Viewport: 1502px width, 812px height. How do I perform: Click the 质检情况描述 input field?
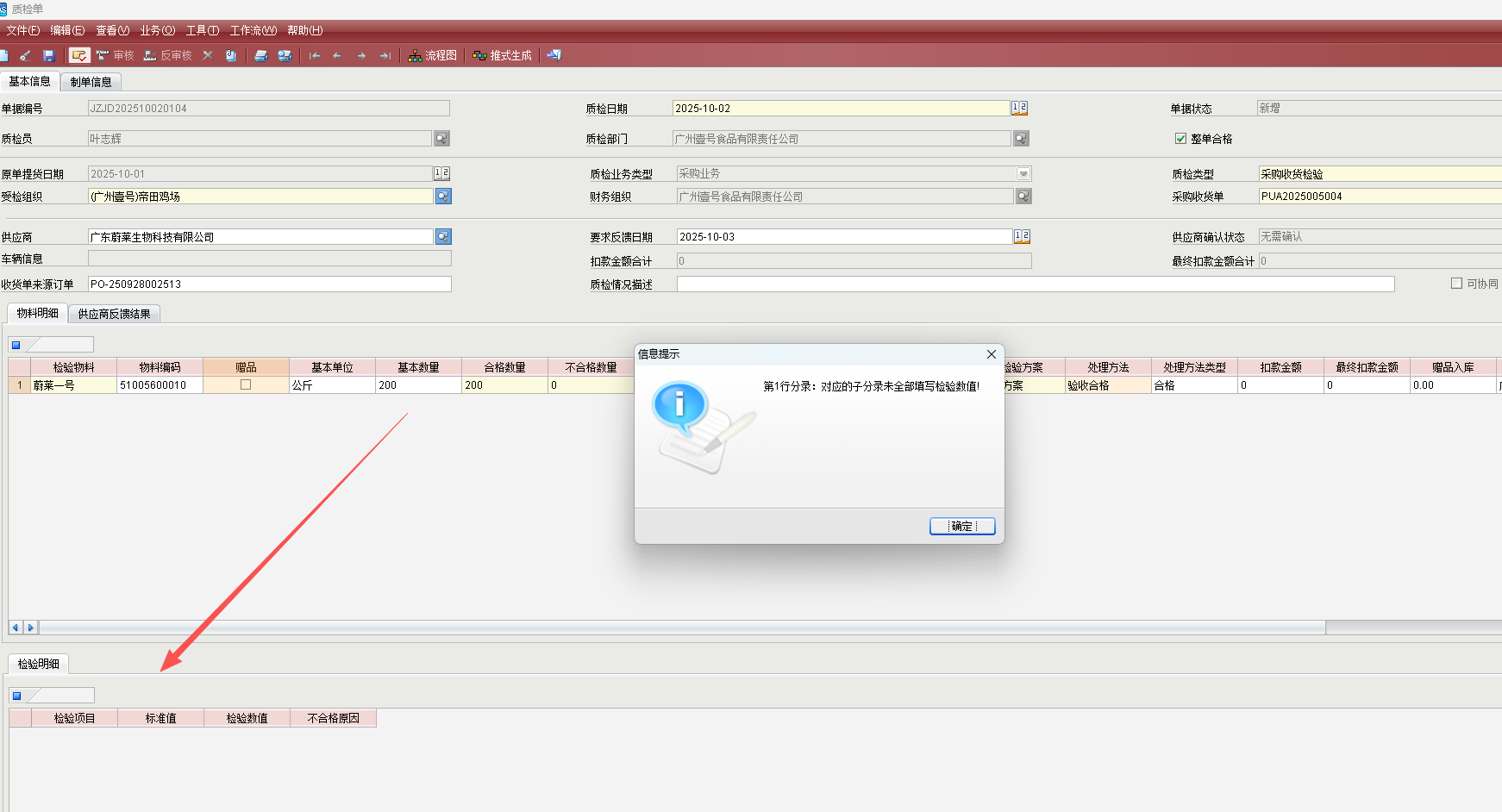(1035, 284)
